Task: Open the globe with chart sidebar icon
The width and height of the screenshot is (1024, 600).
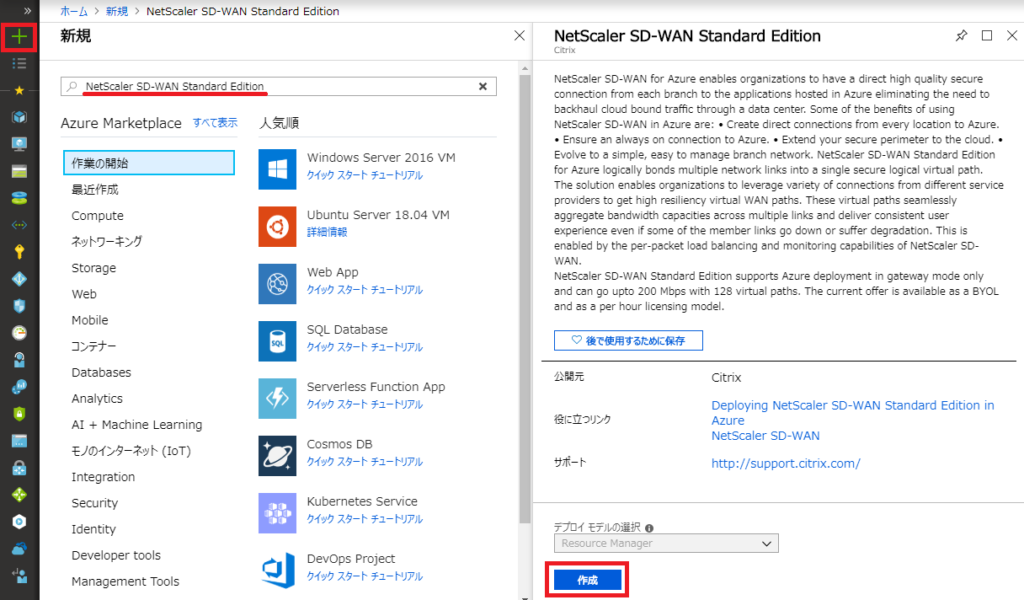Action: [x=19, y=387]
